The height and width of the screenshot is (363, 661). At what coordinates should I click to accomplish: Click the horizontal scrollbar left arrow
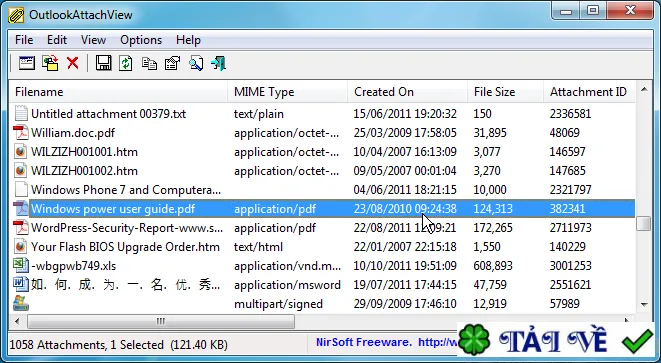pos(17,321)
